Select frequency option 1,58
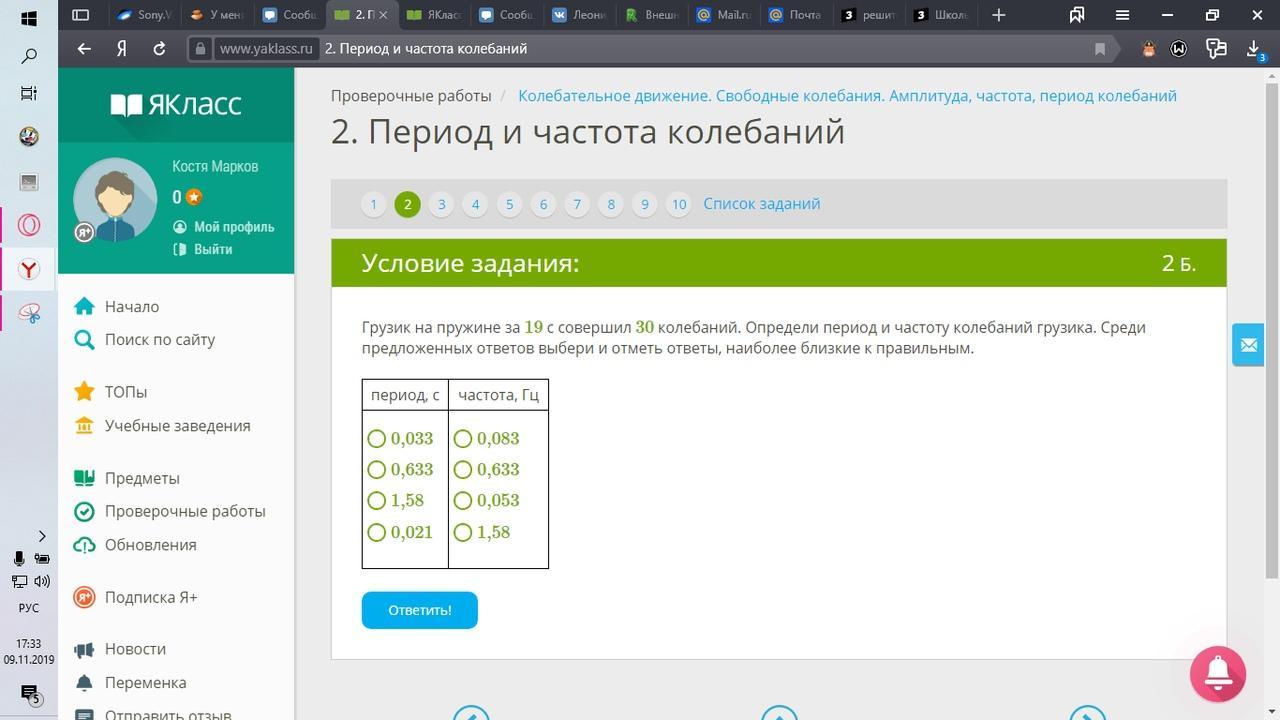The image size is (1280, 720). (x=463, y=533)
